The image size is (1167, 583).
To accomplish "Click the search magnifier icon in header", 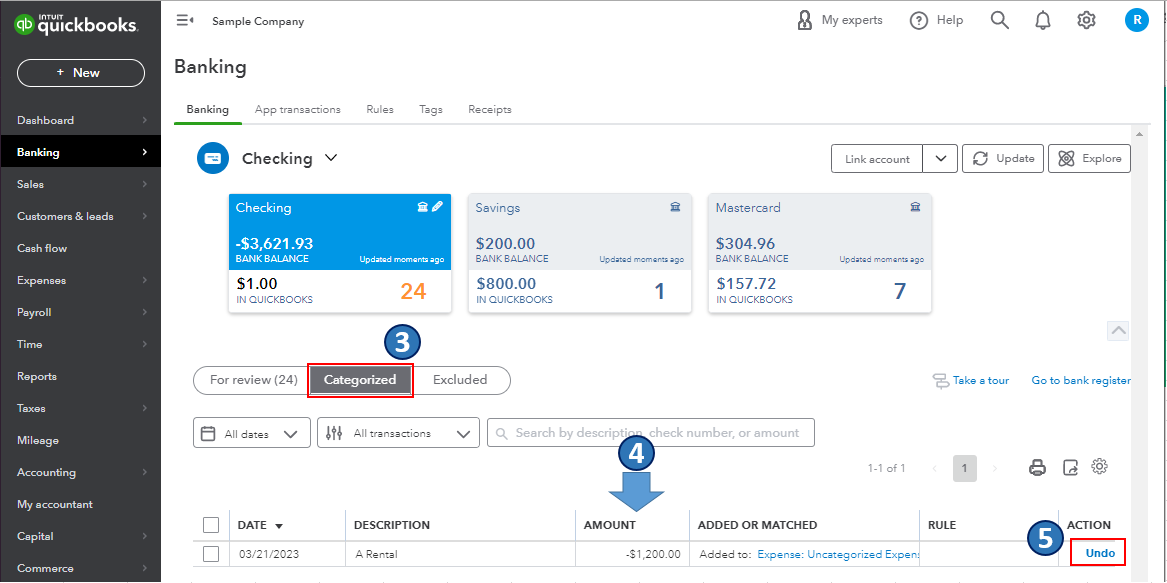I will point(999,20).
